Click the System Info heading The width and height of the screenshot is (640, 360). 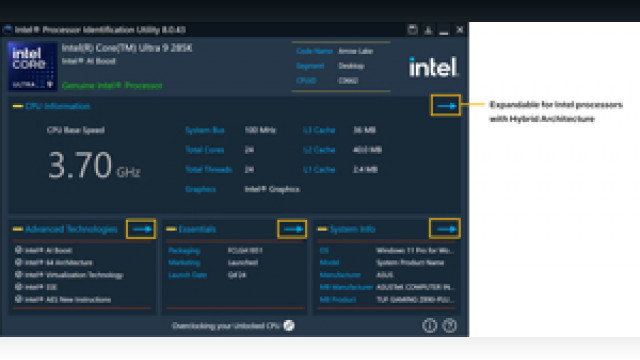point(353,229)
